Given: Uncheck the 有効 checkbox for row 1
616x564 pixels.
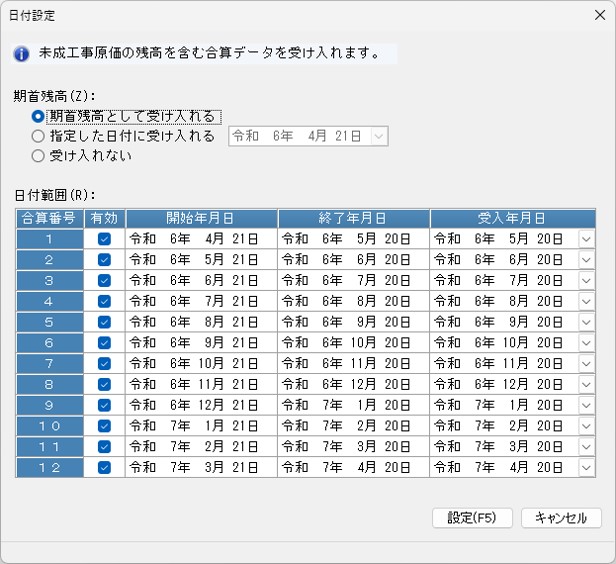Looking at the screenshot, I should [104, 239].
